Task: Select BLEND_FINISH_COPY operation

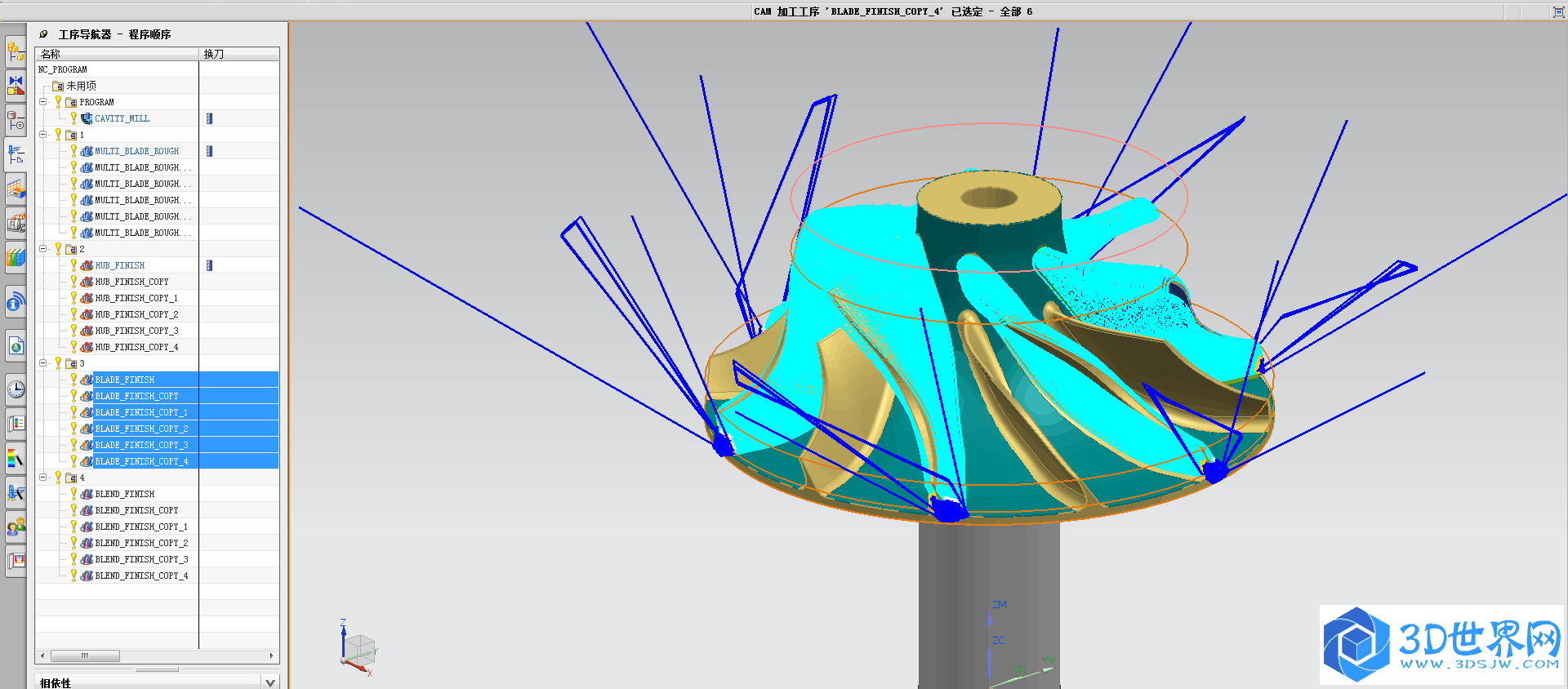Action: tap(136, 510)
